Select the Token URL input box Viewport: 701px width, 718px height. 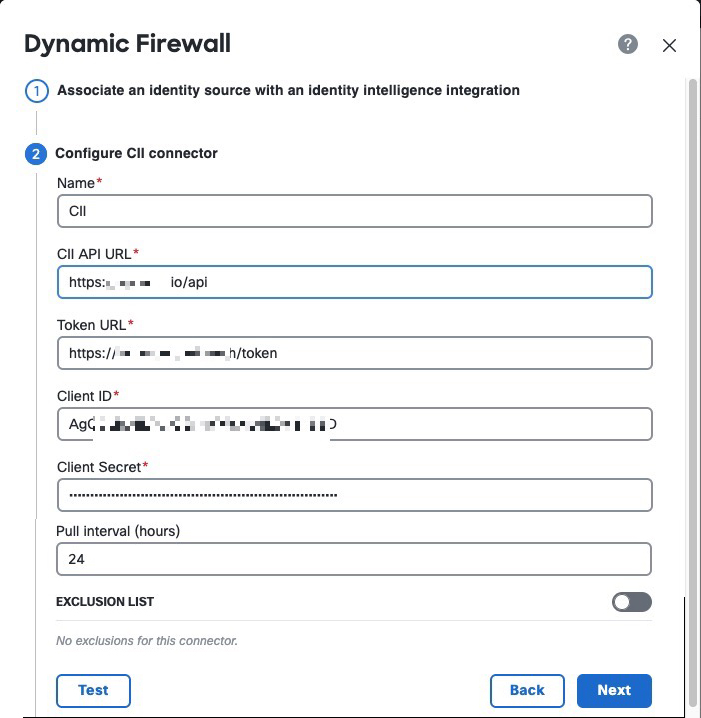tap(354, 353)
